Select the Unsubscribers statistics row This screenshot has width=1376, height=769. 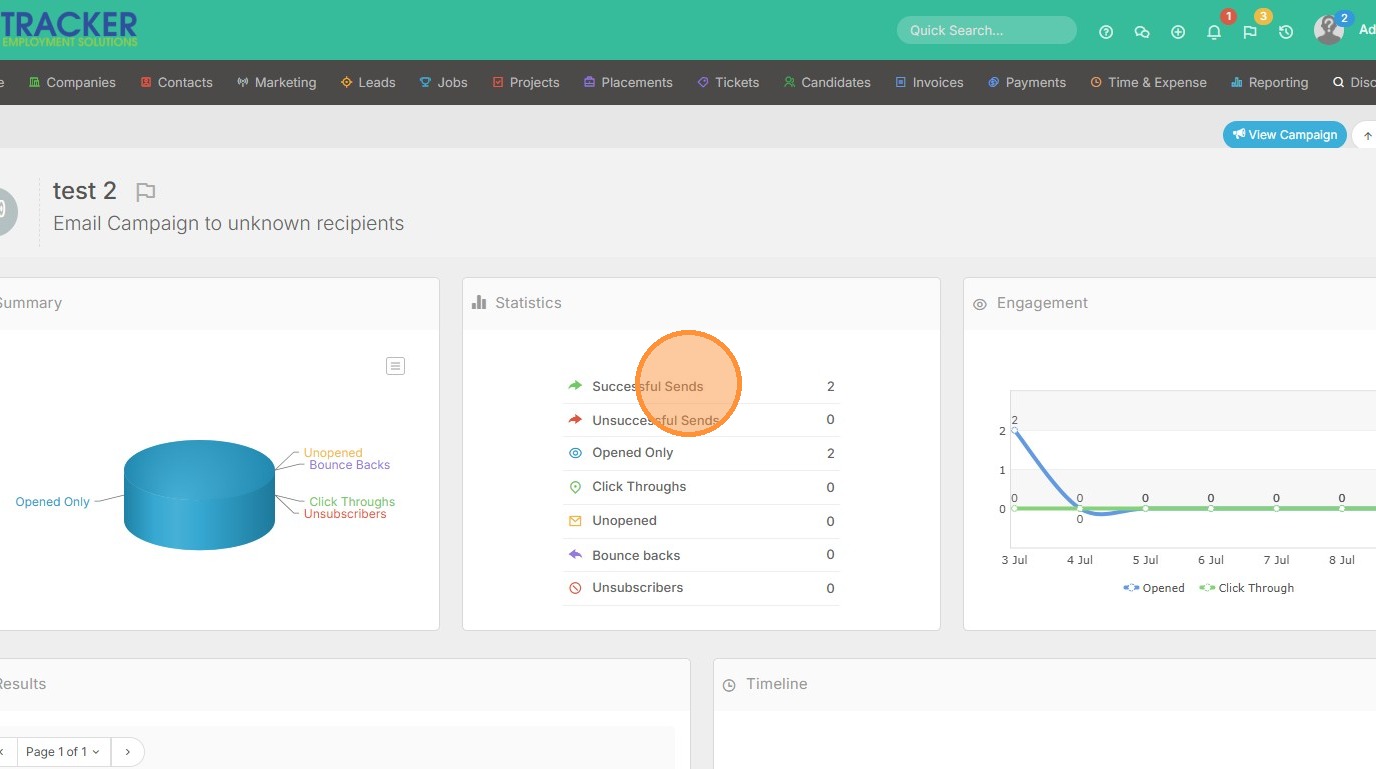[x=701, y=588]
